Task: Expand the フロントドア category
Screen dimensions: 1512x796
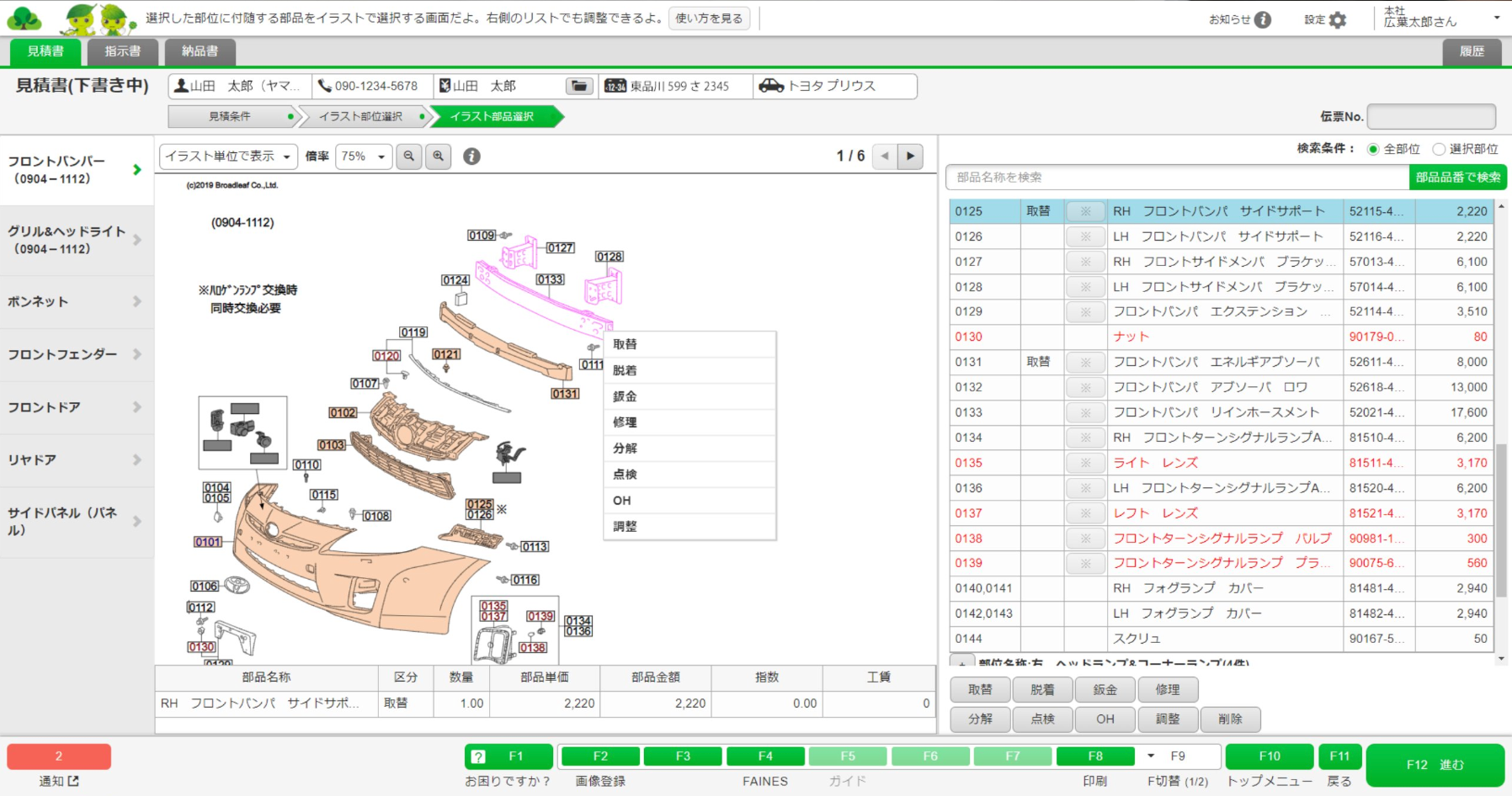Action: tap(77, 407)
